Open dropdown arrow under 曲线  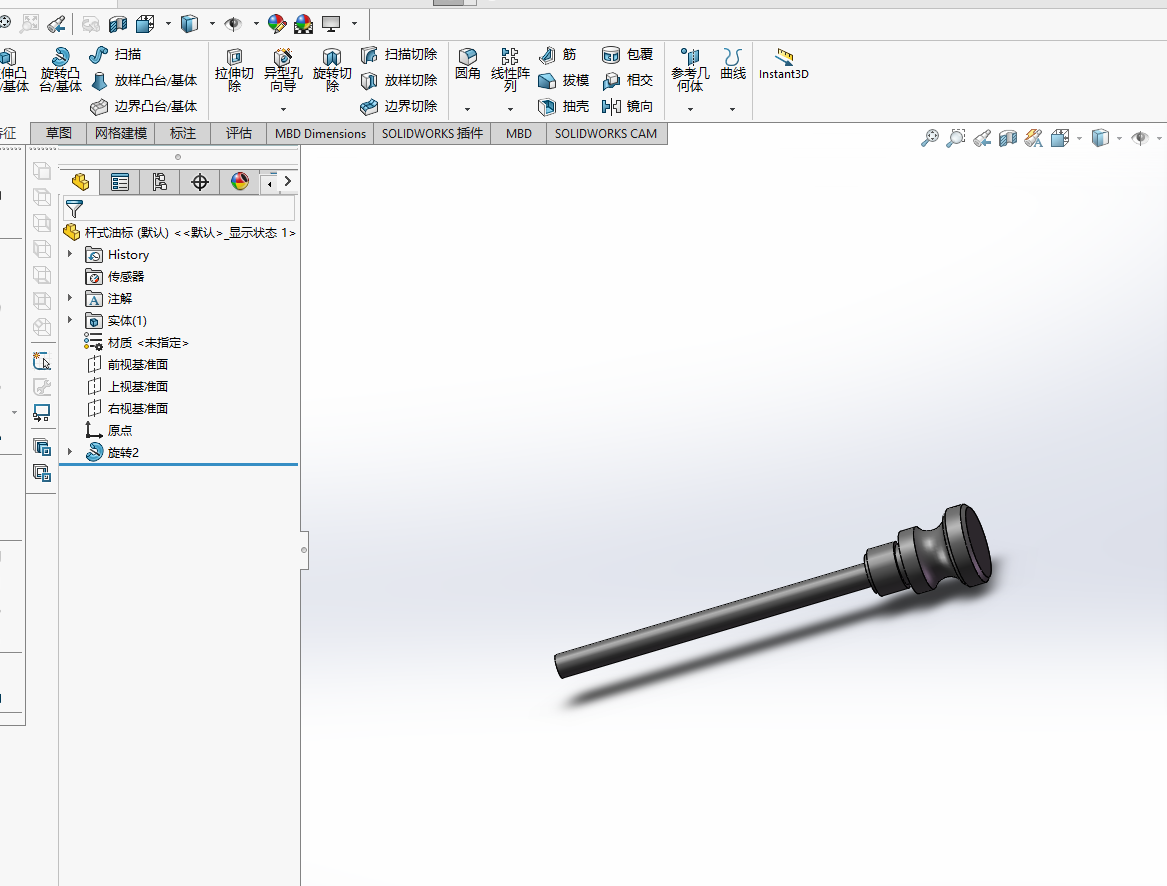click(732, 109)
